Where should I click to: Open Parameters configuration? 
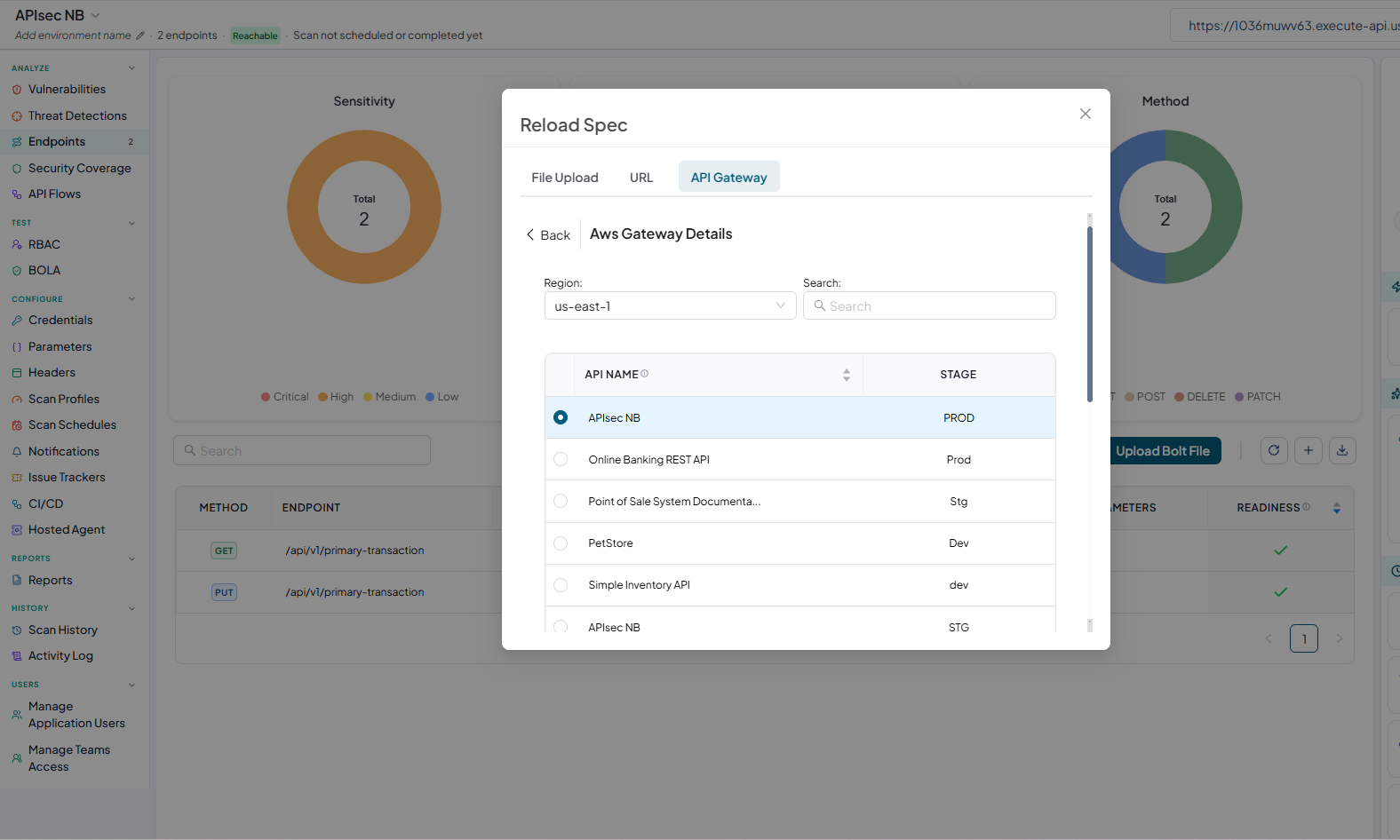(60, 346)
